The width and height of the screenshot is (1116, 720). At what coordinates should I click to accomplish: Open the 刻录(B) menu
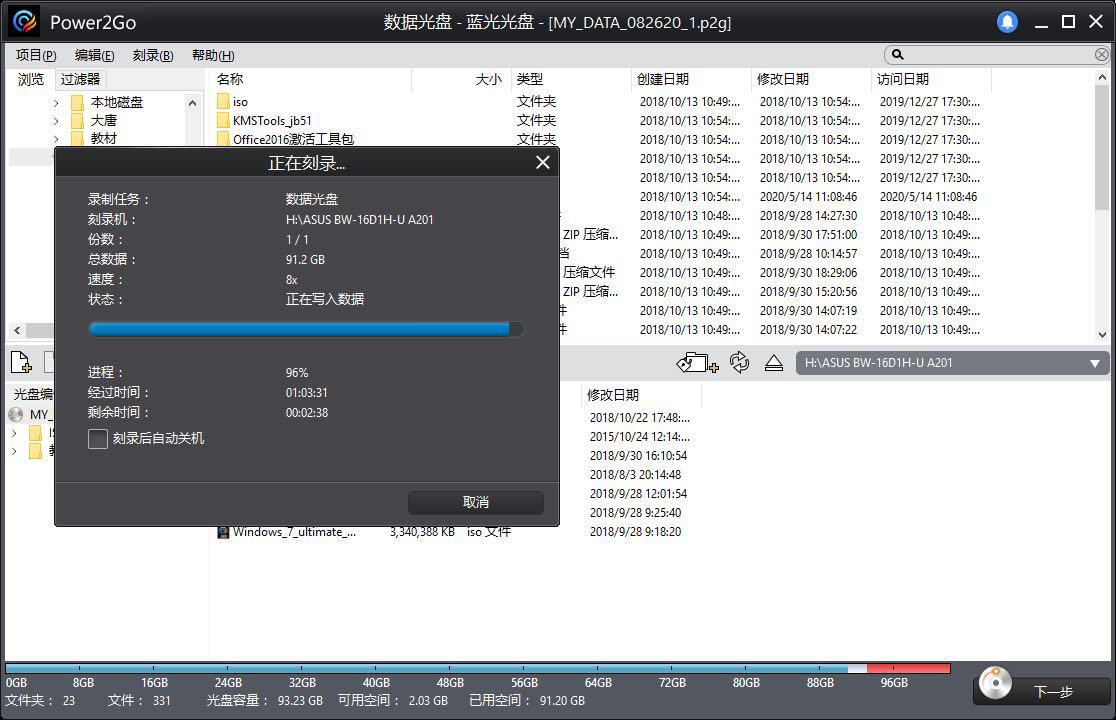coord(153,55)
